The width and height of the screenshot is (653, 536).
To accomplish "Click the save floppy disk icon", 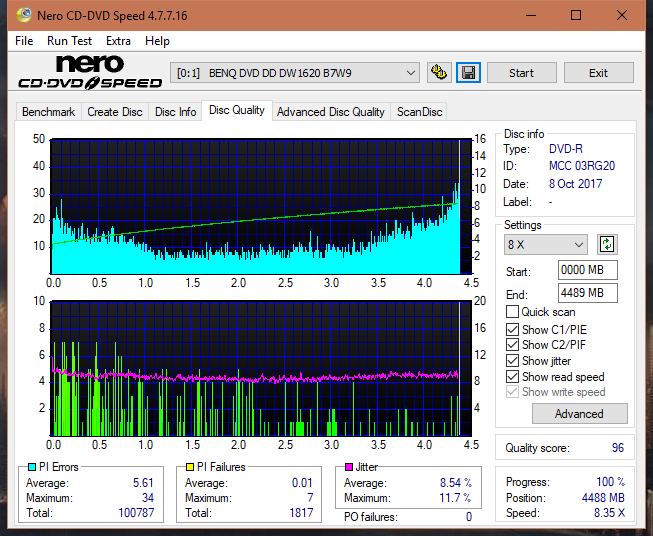I will pos(469,73).
